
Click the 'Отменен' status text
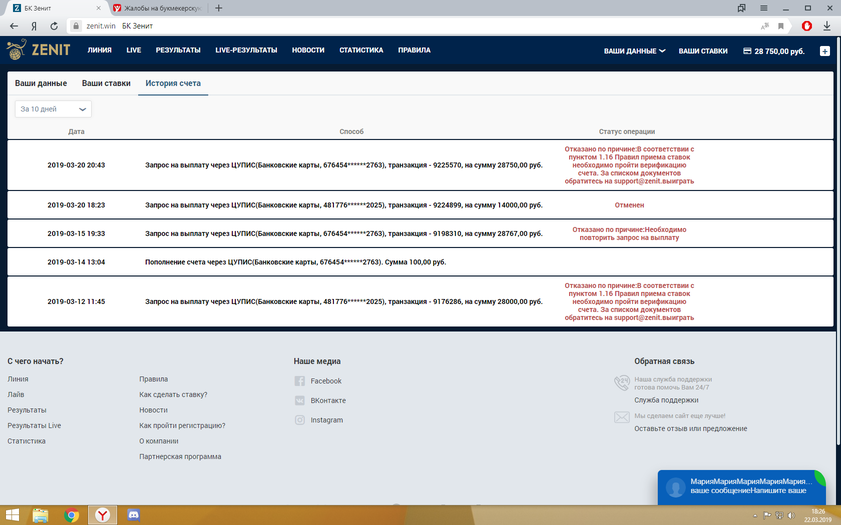(x=629, y=205)
